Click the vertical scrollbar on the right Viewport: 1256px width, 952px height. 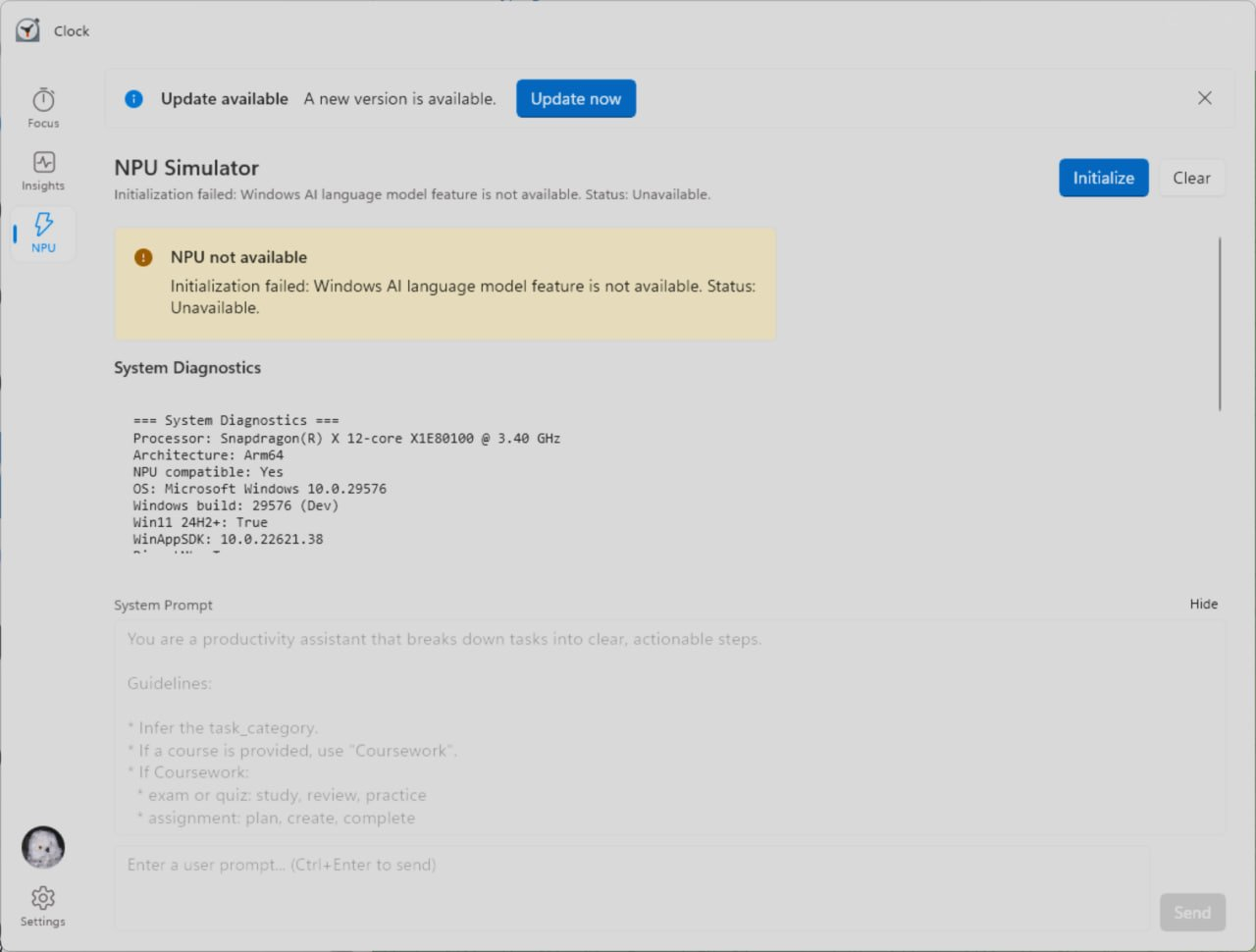(x=1220, y=324)
